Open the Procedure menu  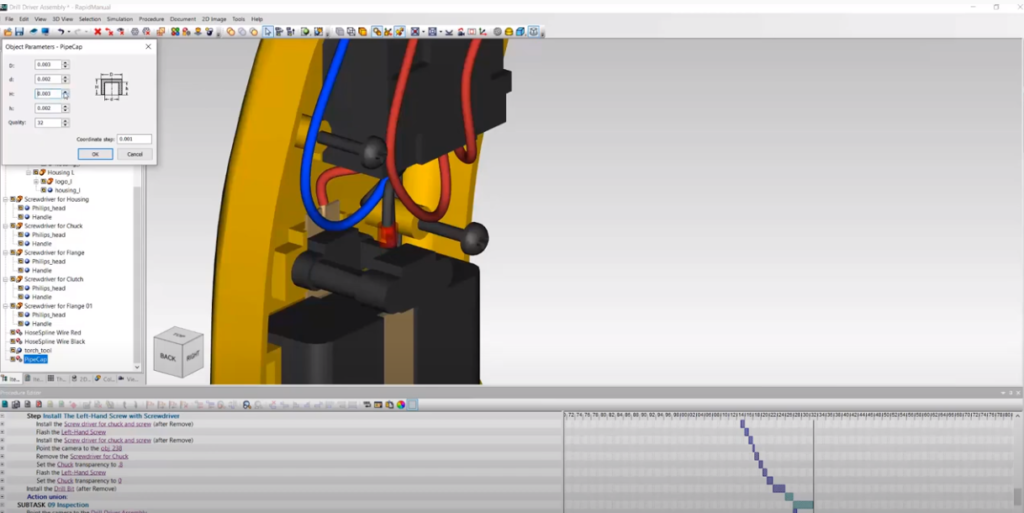tap(152, 19)
